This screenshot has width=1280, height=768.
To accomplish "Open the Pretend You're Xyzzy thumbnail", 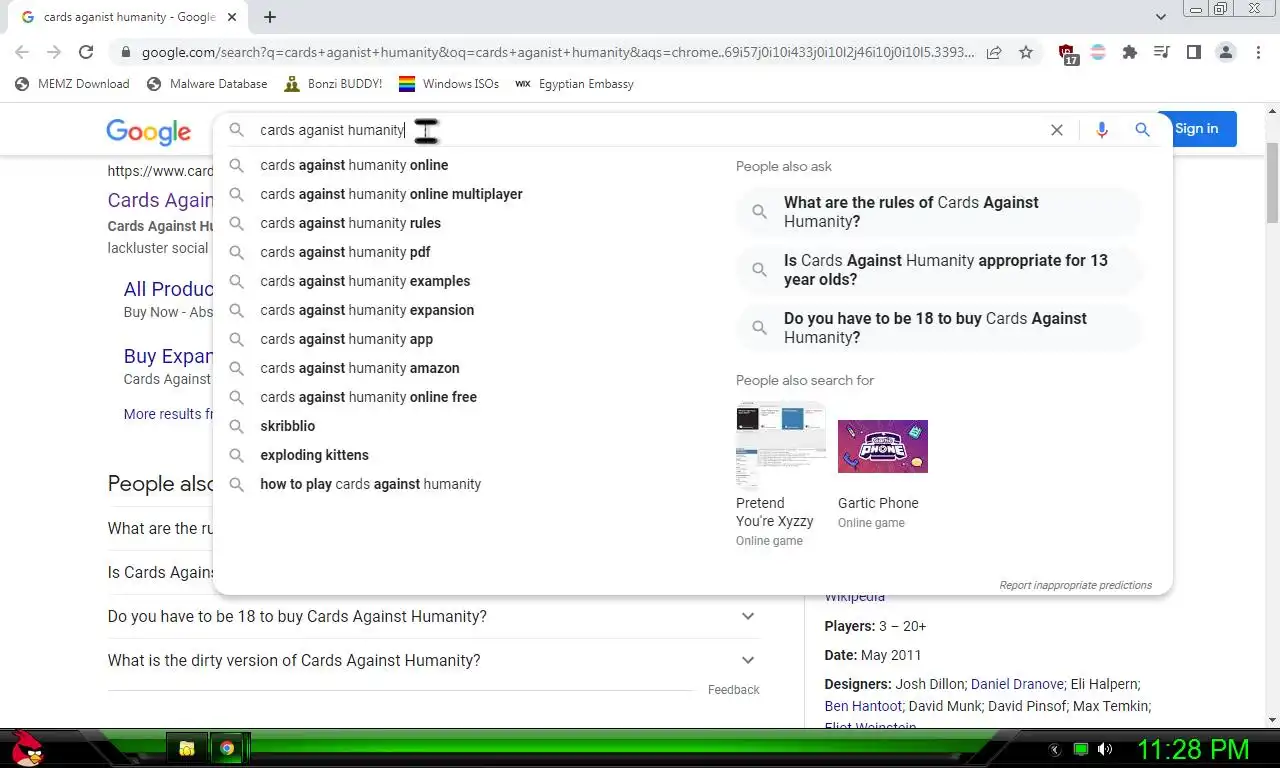I will 781,446.
